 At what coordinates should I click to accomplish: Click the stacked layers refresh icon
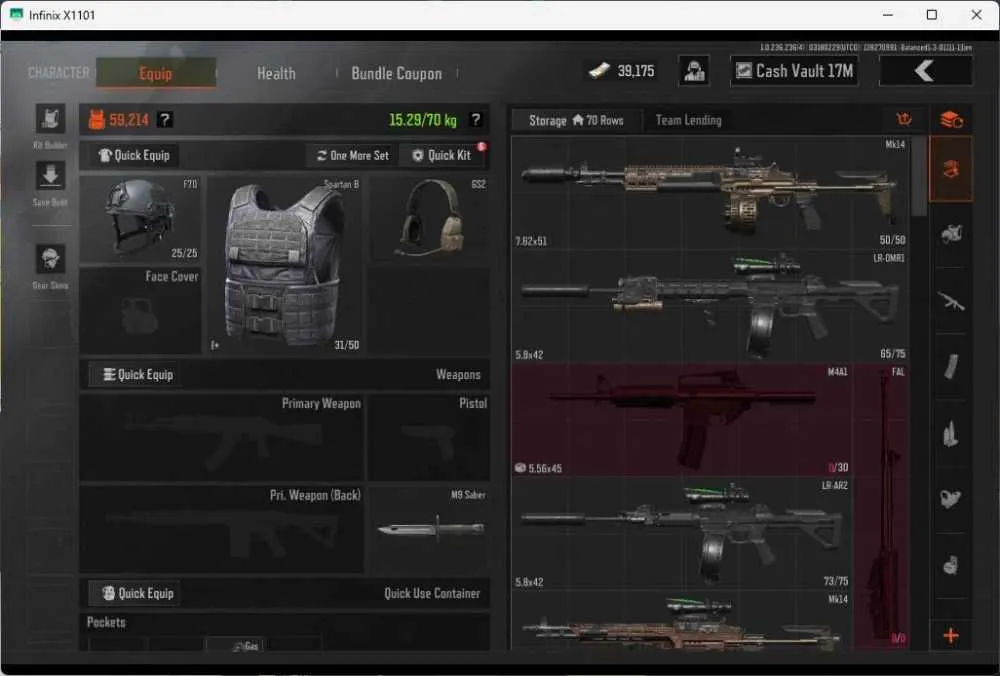coord(951,119)
